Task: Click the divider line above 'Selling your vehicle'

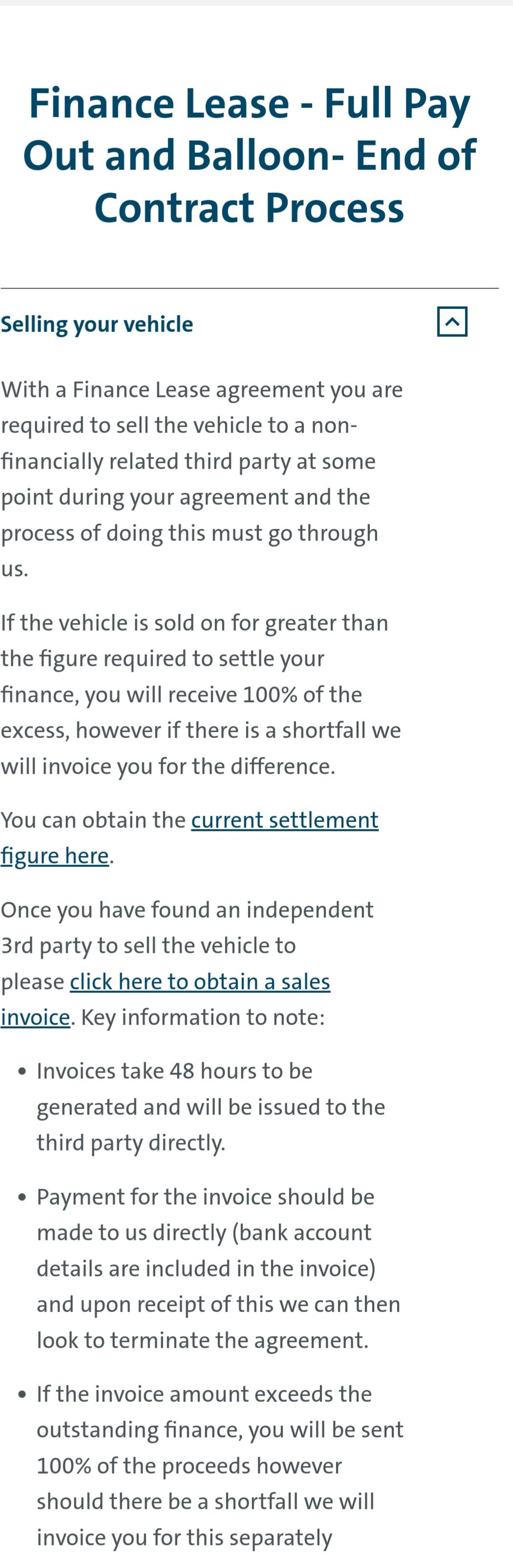Action: point(249,289)
